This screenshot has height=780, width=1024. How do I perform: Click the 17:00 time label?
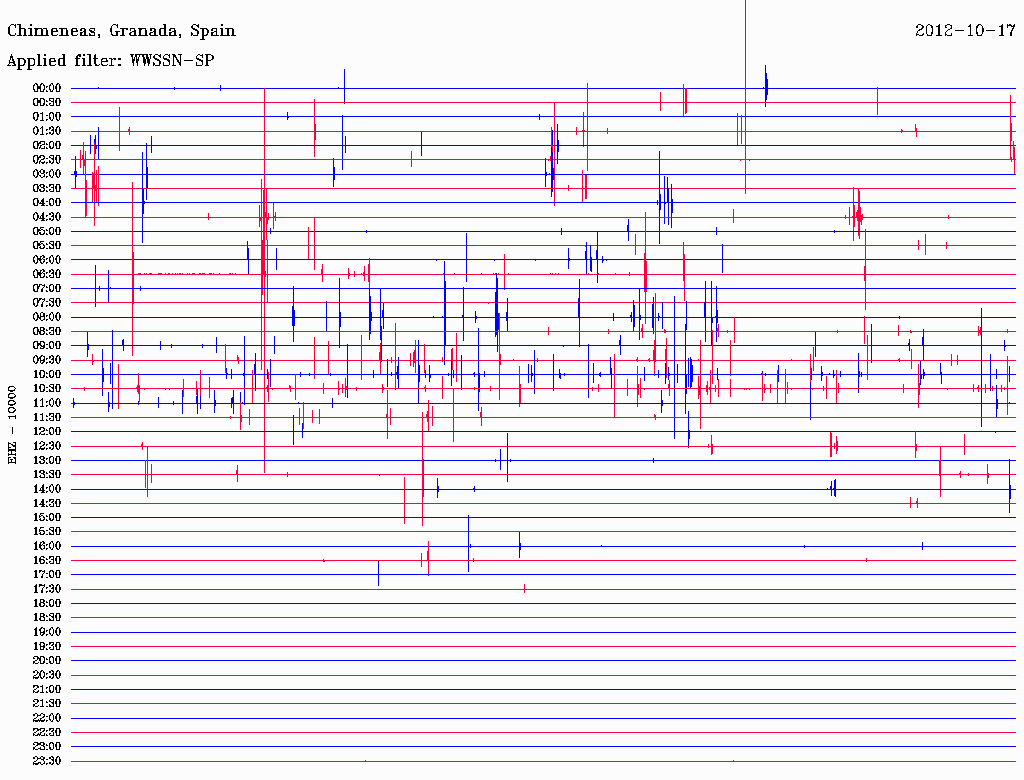click(47, 574)
